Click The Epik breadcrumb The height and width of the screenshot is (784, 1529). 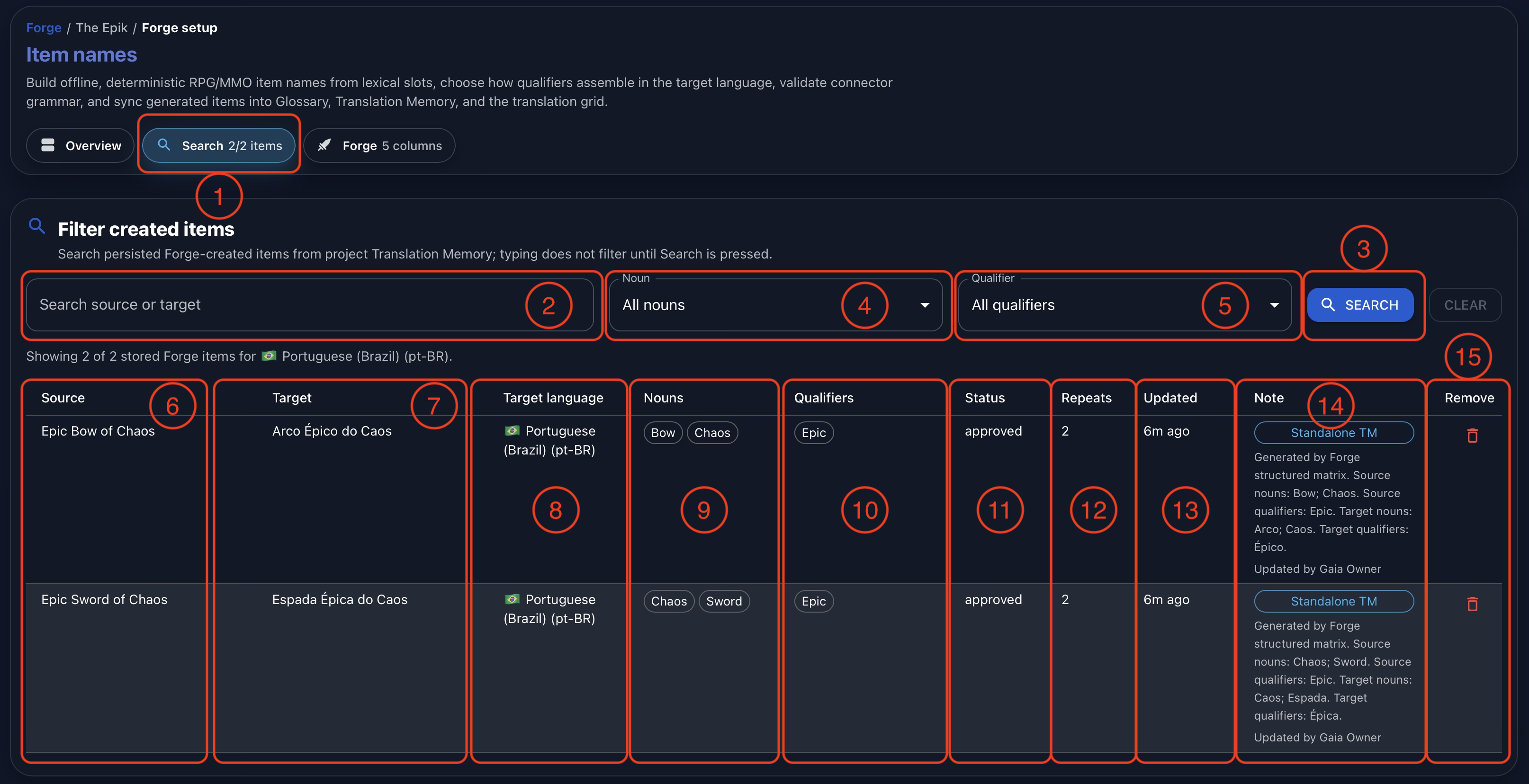coord(101,28)
